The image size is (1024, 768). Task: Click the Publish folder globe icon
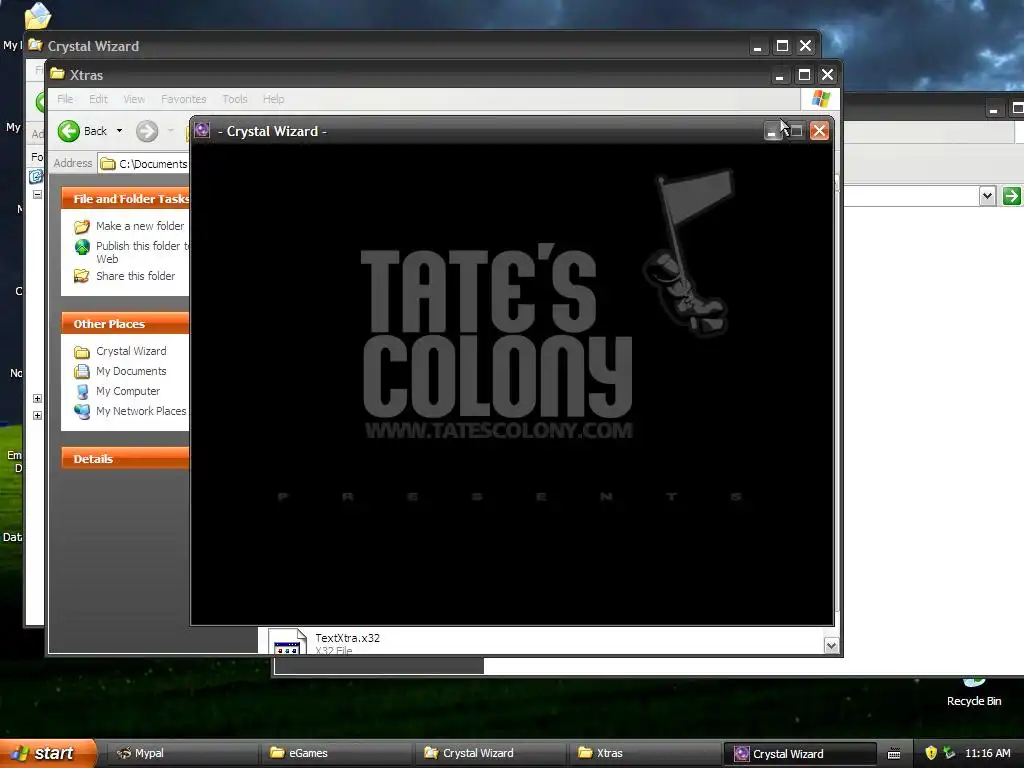click(x=82, y=247)
